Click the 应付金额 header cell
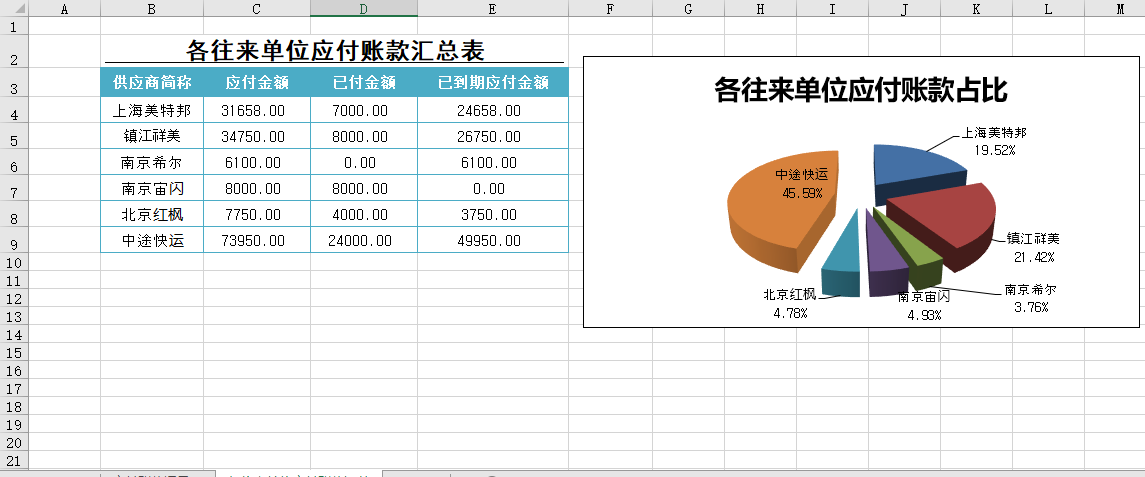Viewport: 1145px width, 477px height. click(257, 83)
